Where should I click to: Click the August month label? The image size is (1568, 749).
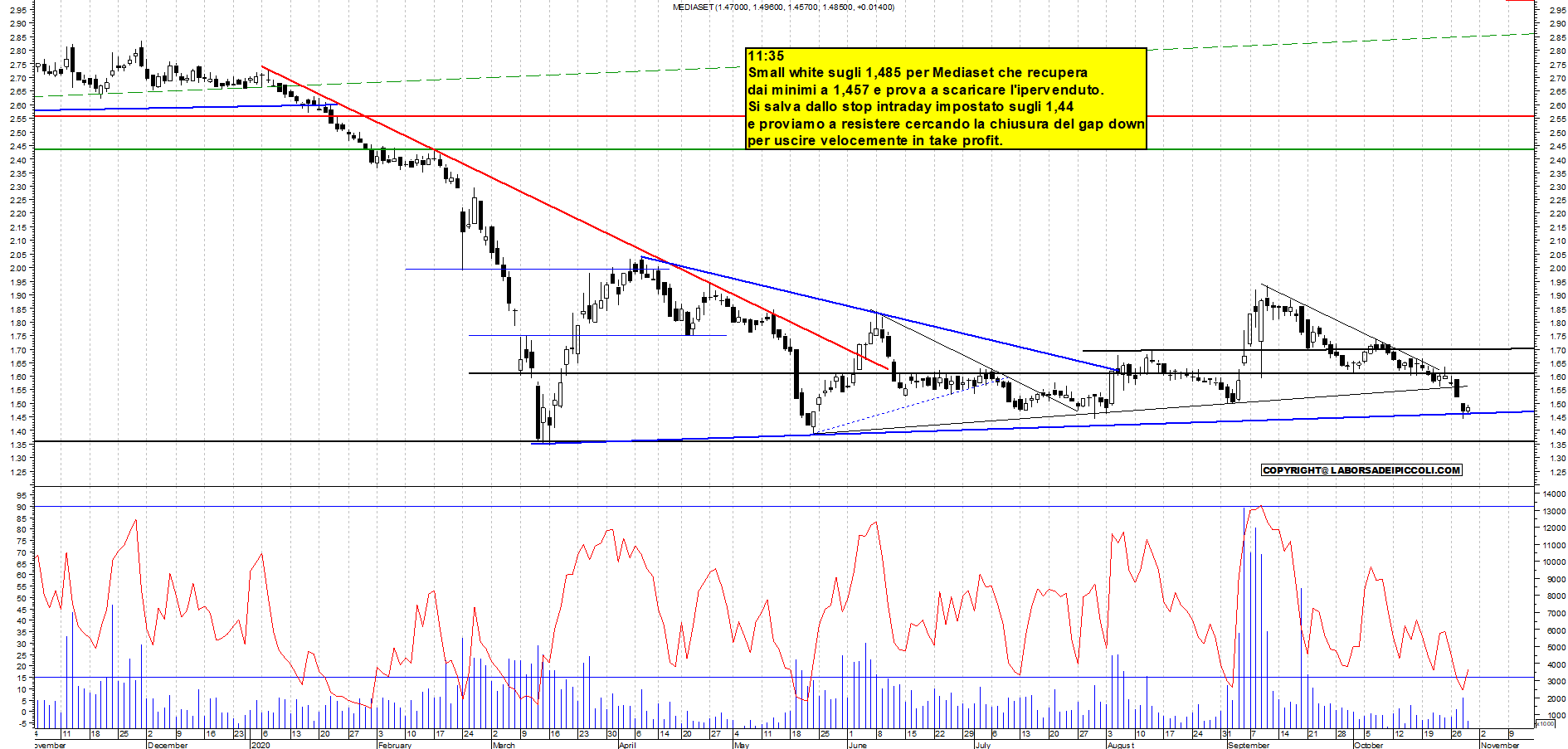1121,745
